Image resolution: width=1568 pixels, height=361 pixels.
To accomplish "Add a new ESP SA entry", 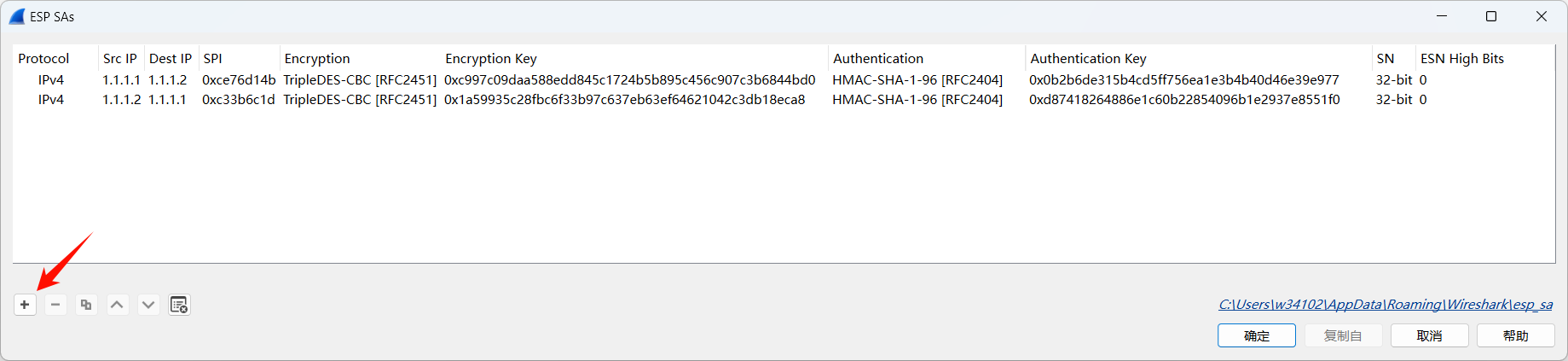I will pos(25,305).
